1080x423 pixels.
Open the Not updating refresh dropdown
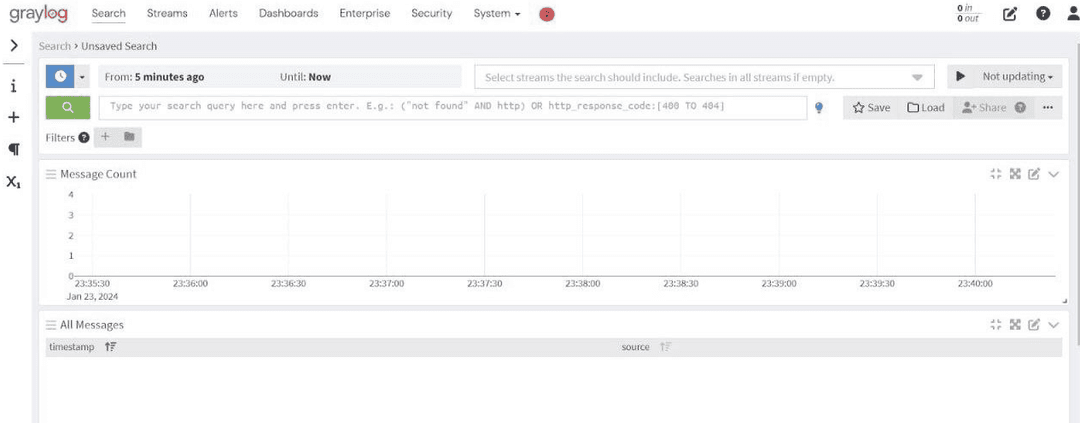[x=1017, y=77]
